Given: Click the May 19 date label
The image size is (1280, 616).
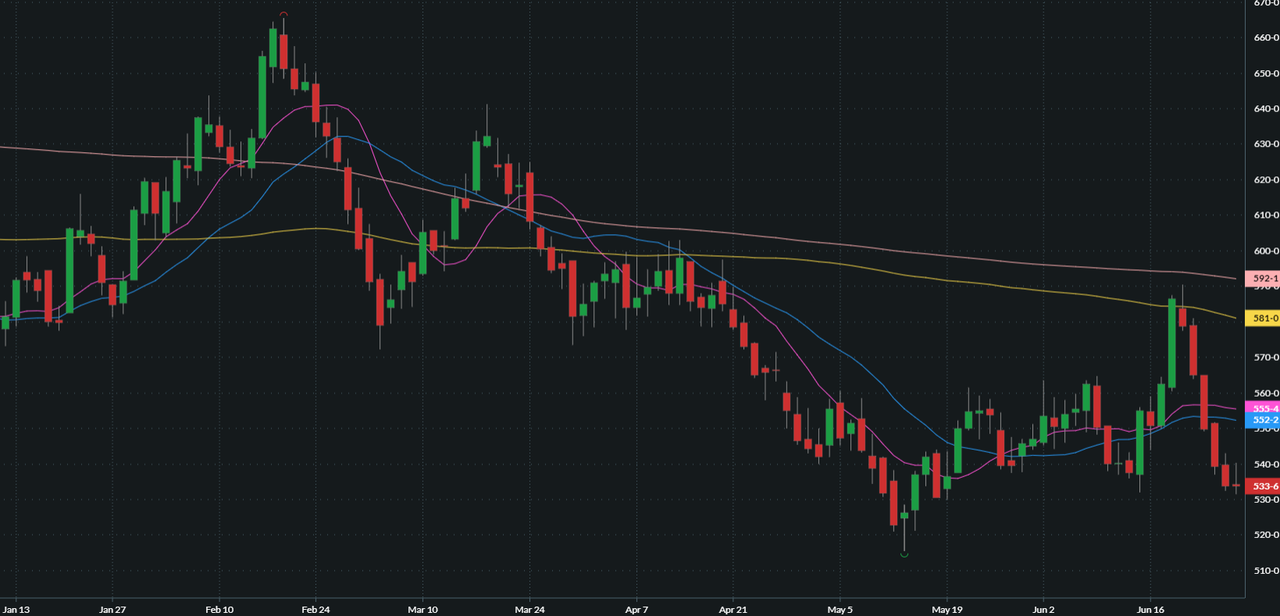Looking at the screenshot, I should tap(946, 609).
